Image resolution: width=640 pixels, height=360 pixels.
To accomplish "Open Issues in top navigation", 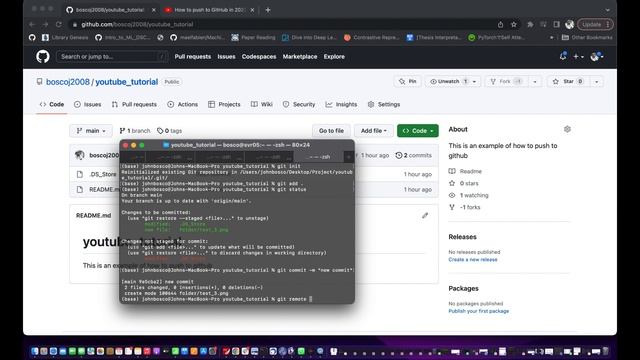I will click(x=226, y=57).
